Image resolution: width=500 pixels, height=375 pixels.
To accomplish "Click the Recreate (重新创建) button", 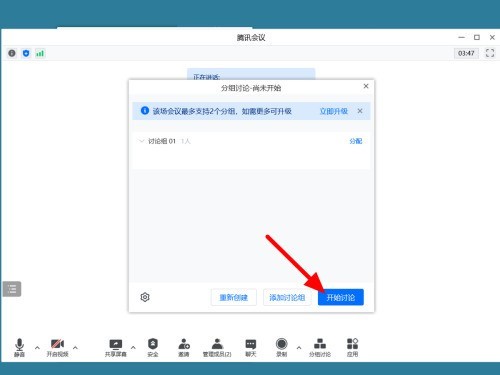I will pos(234,297).
